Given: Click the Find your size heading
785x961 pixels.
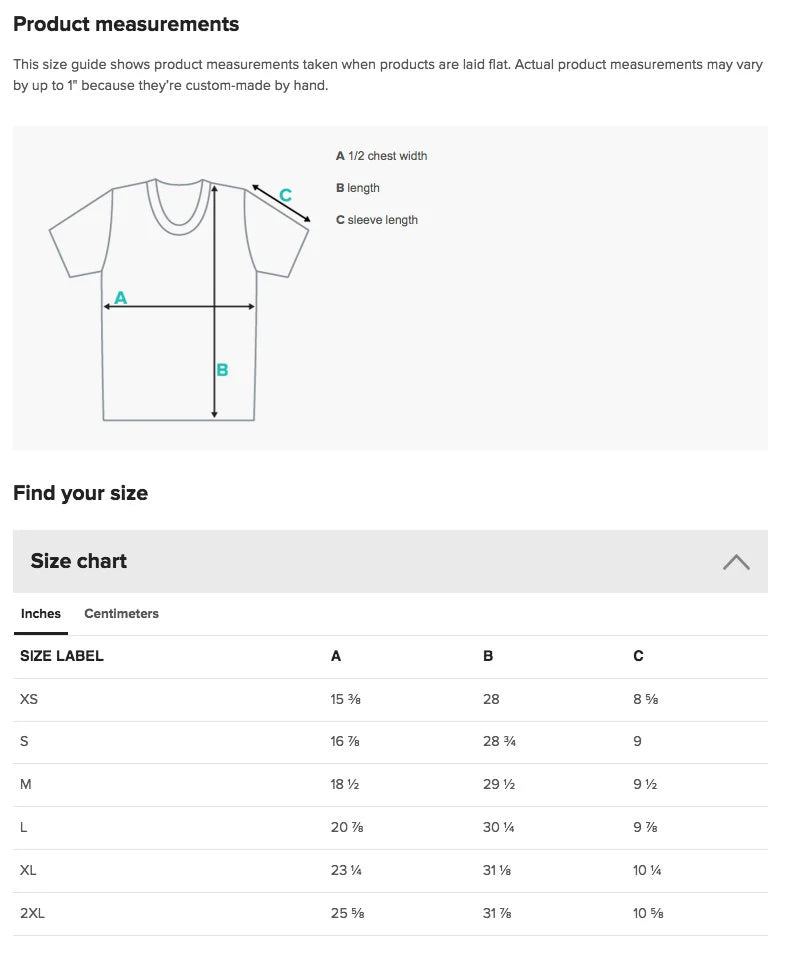Looking at the screenshot, I should tap(80, 492).
